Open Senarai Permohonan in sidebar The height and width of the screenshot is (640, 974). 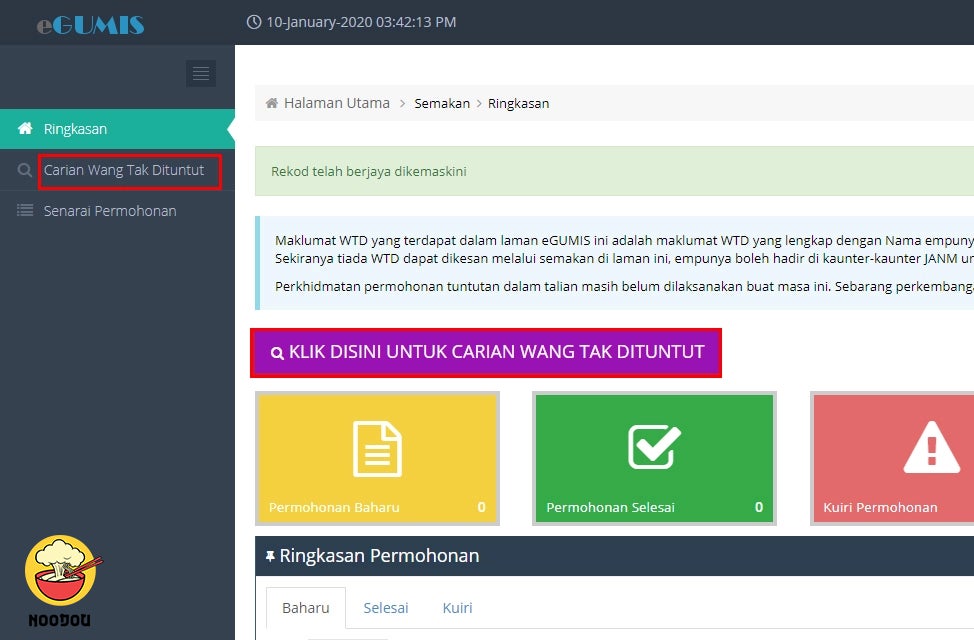110,211
